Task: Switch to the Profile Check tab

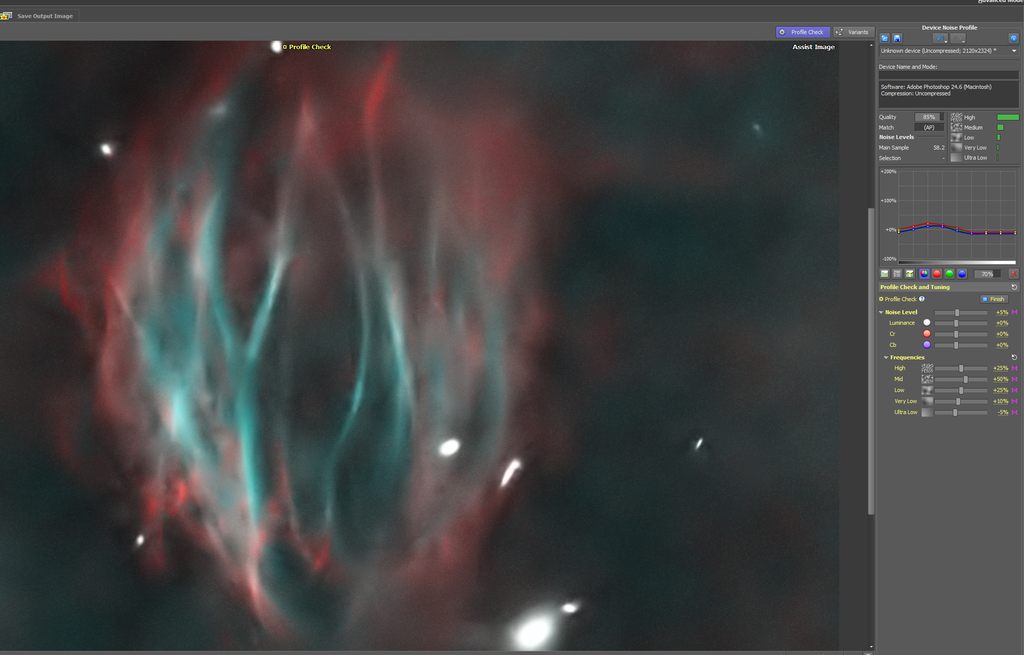Action: coord(803,32)
